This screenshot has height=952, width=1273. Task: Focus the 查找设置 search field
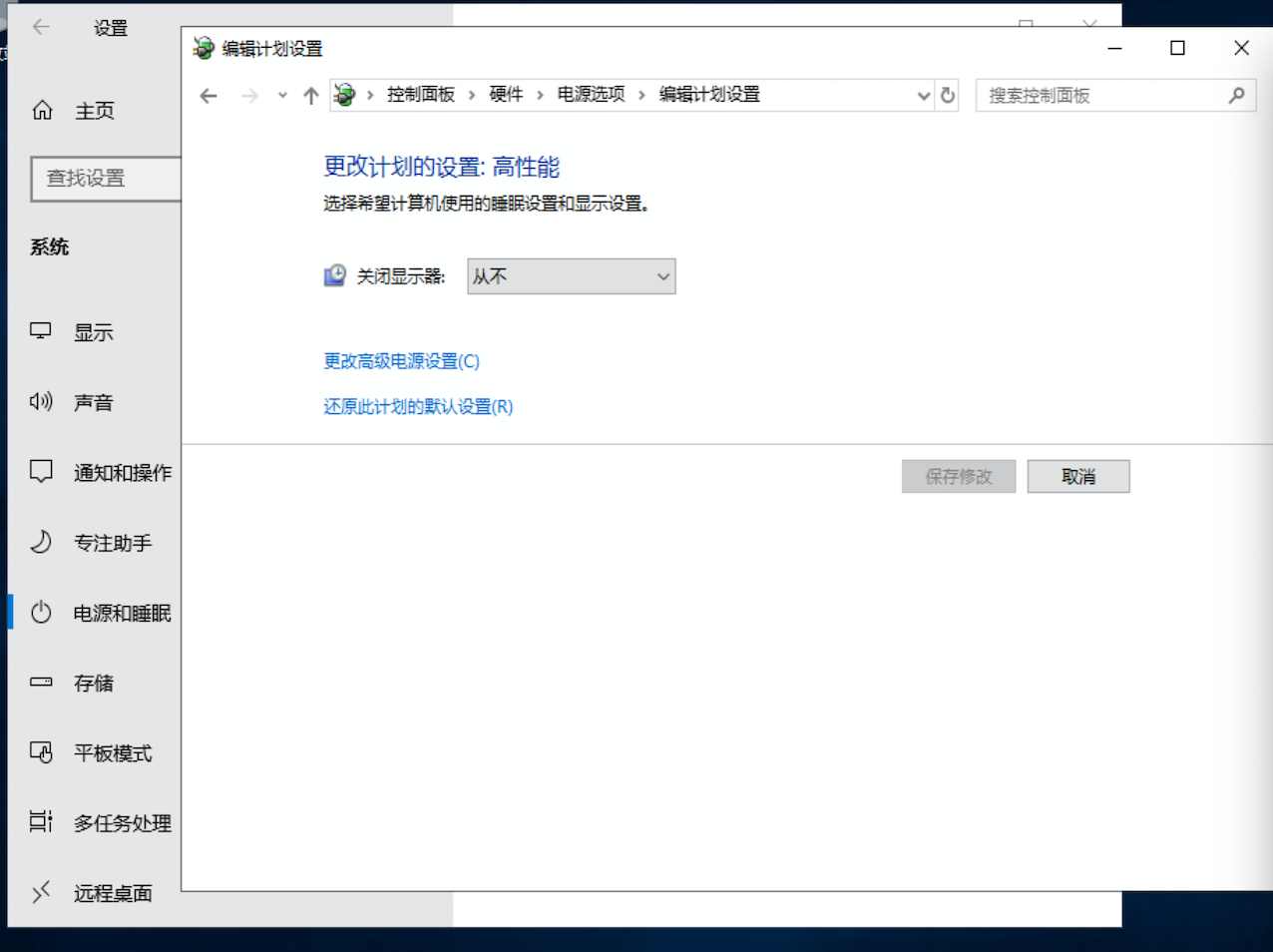[x=107, y=179]
